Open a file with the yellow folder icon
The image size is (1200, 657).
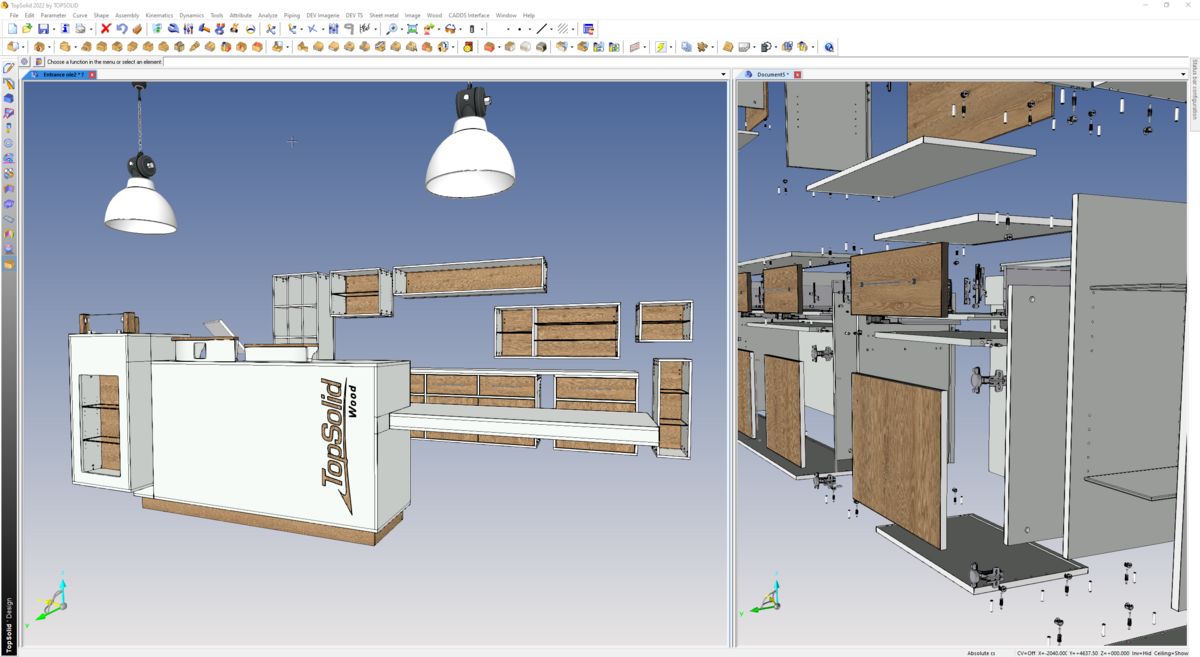click(27, 29)
